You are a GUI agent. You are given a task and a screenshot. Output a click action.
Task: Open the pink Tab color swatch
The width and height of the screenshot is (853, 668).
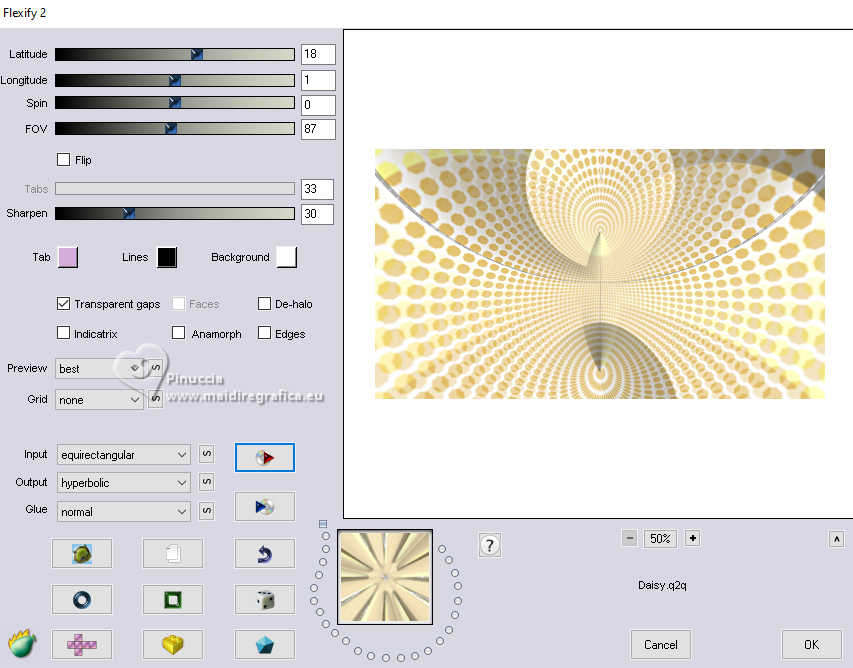coord(68,257)
